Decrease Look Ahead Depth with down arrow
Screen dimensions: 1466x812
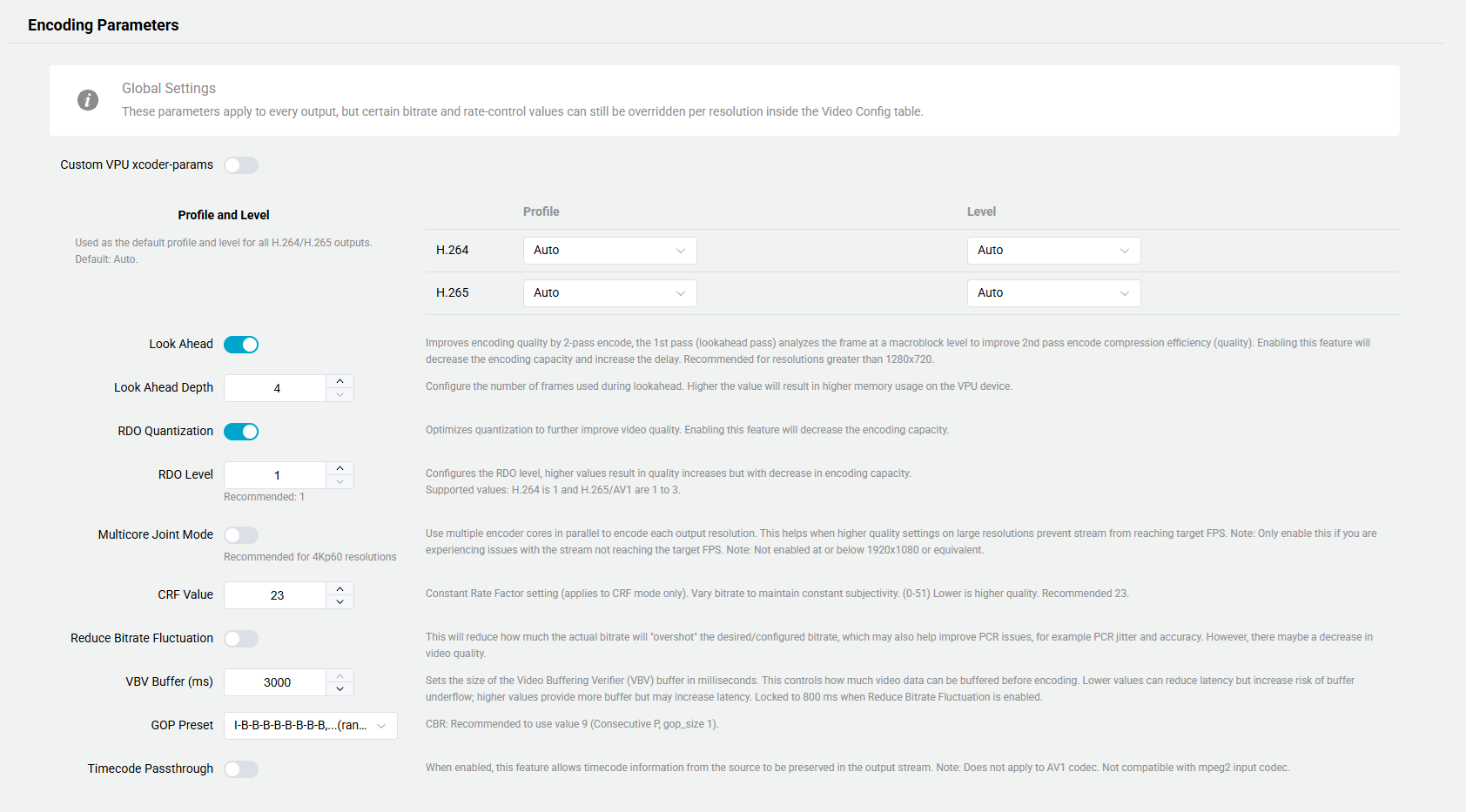click(x=340, y=395)
